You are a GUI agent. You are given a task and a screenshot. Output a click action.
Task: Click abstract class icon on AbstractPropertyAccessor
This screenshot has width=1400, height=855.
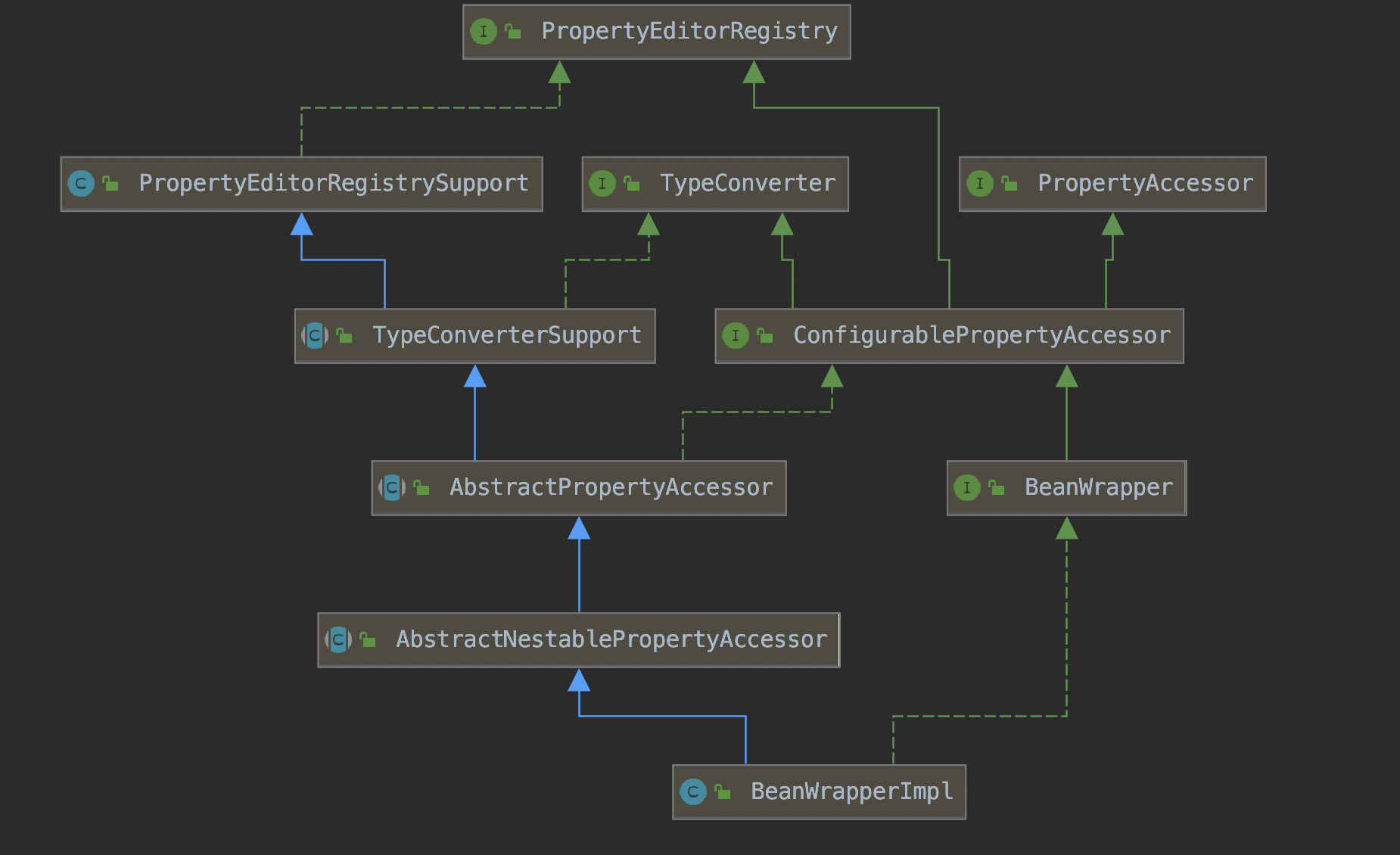392,488
